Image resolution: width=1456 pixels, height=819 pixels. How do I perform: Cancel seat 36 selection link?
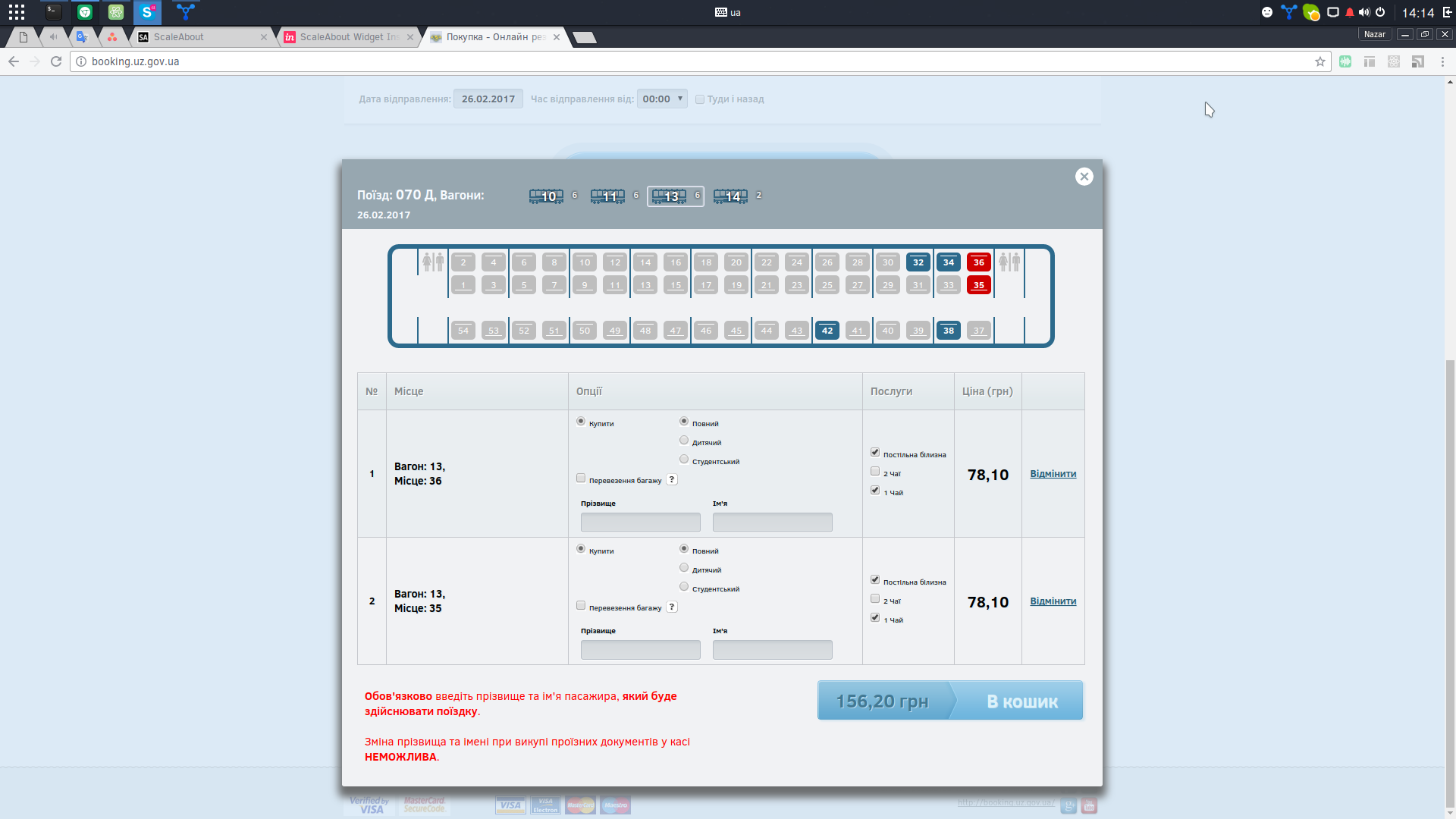(x=1053, y=474)
